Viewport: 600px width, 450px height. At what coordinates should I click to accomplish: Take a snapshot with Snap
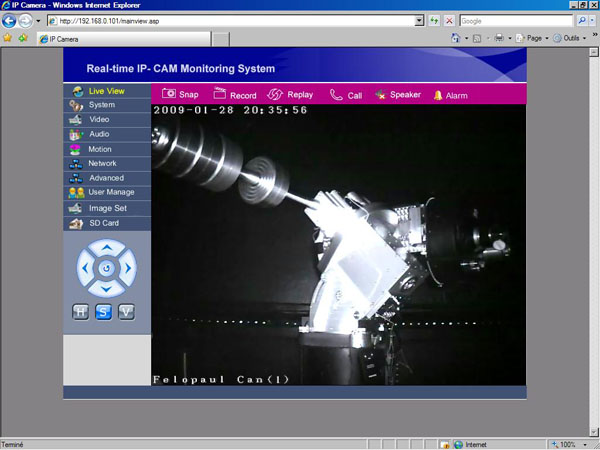pyautogui.click(x=180, y=95)
